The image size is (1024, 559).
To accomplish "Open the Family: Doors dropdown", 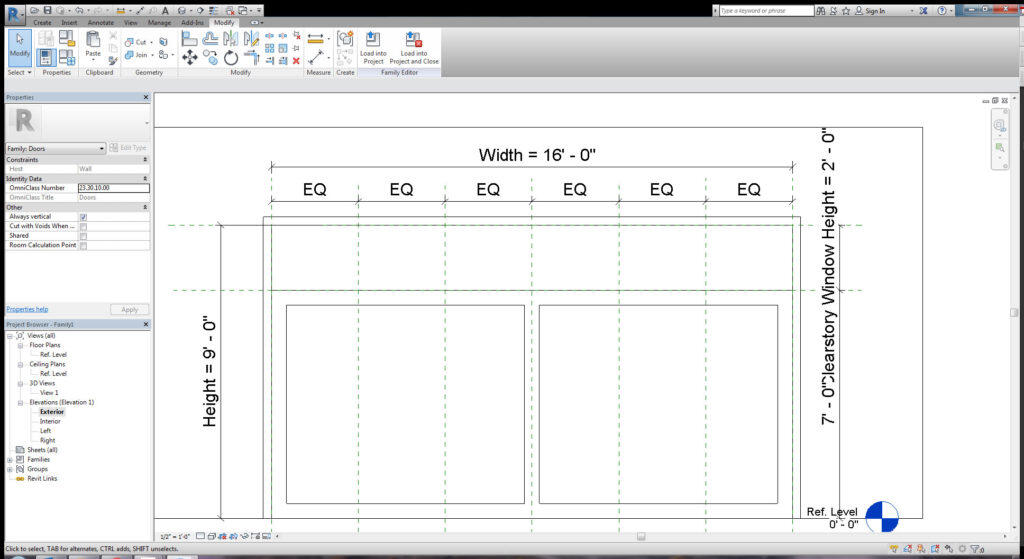I will pyautogui.click(x=56, y=148).
